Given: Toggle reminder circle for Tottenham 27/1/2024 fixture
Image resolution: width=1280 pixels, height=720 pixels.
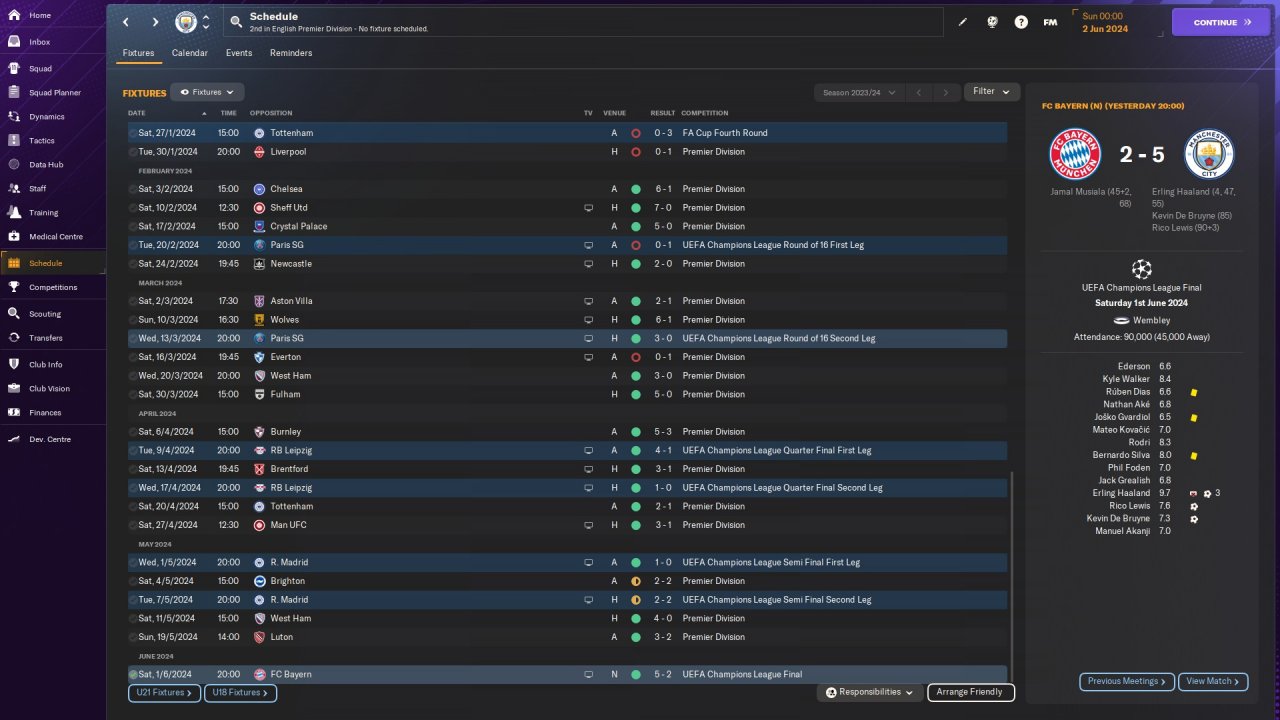Looking at the screenshot, I should click(x=133, y=133).
